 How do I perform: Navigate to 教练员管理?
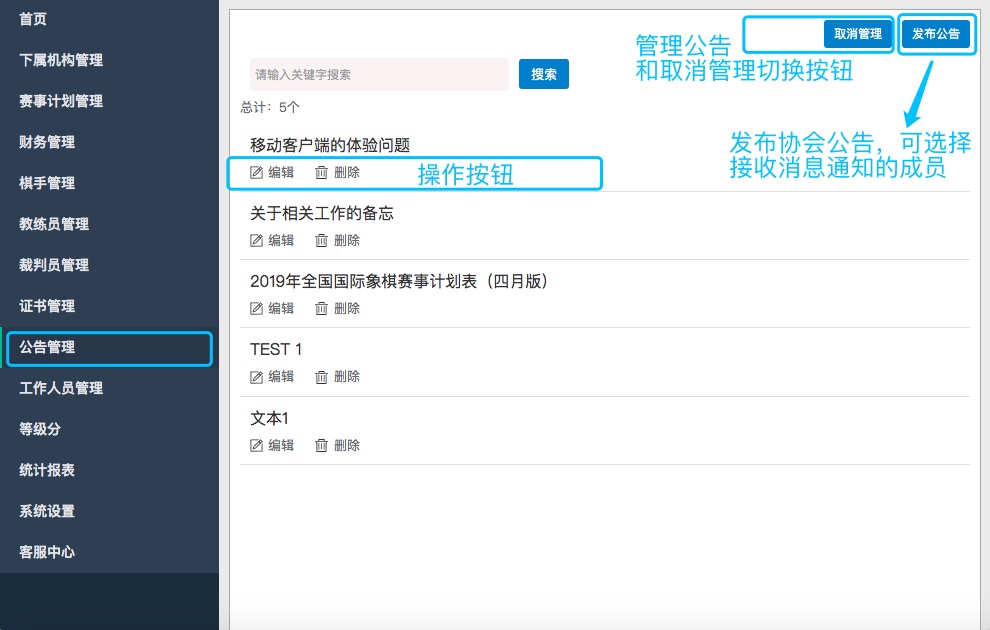(54, 224)
